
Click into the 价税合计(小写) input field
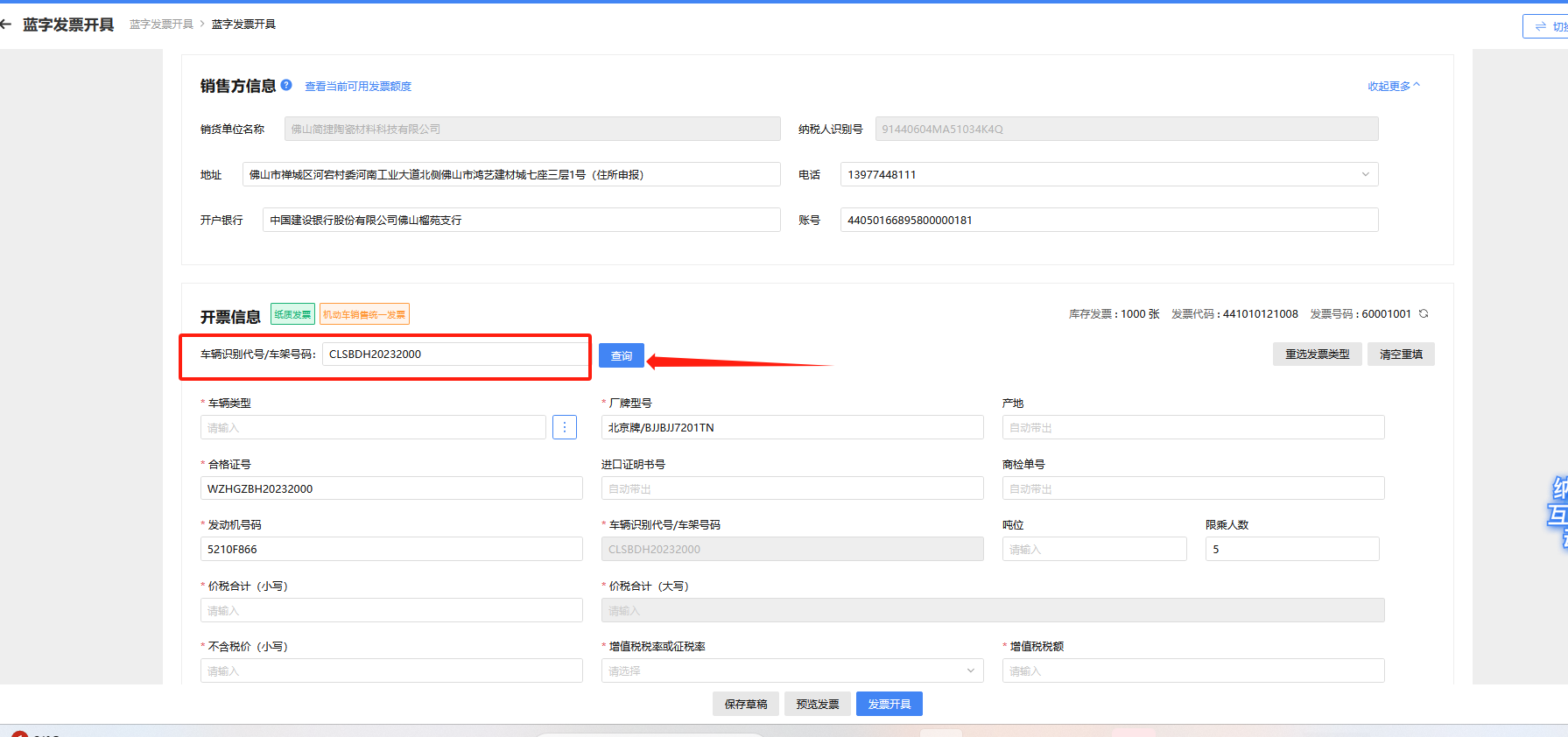[x=391, y=610]
